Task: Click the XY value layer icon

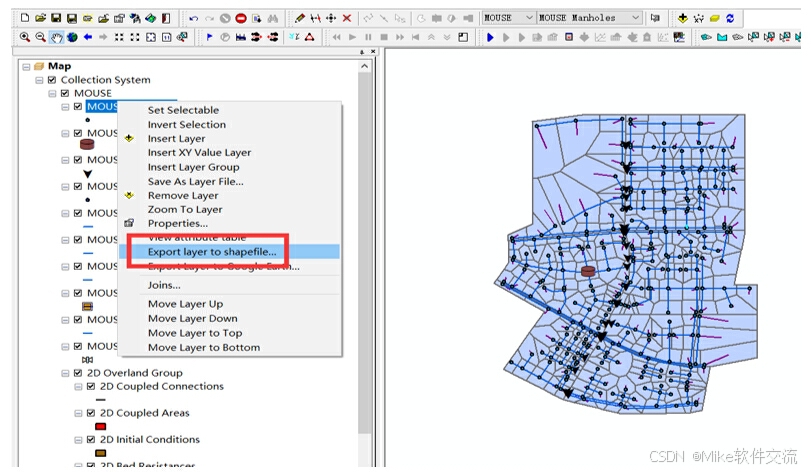Action: pos(699,19)
